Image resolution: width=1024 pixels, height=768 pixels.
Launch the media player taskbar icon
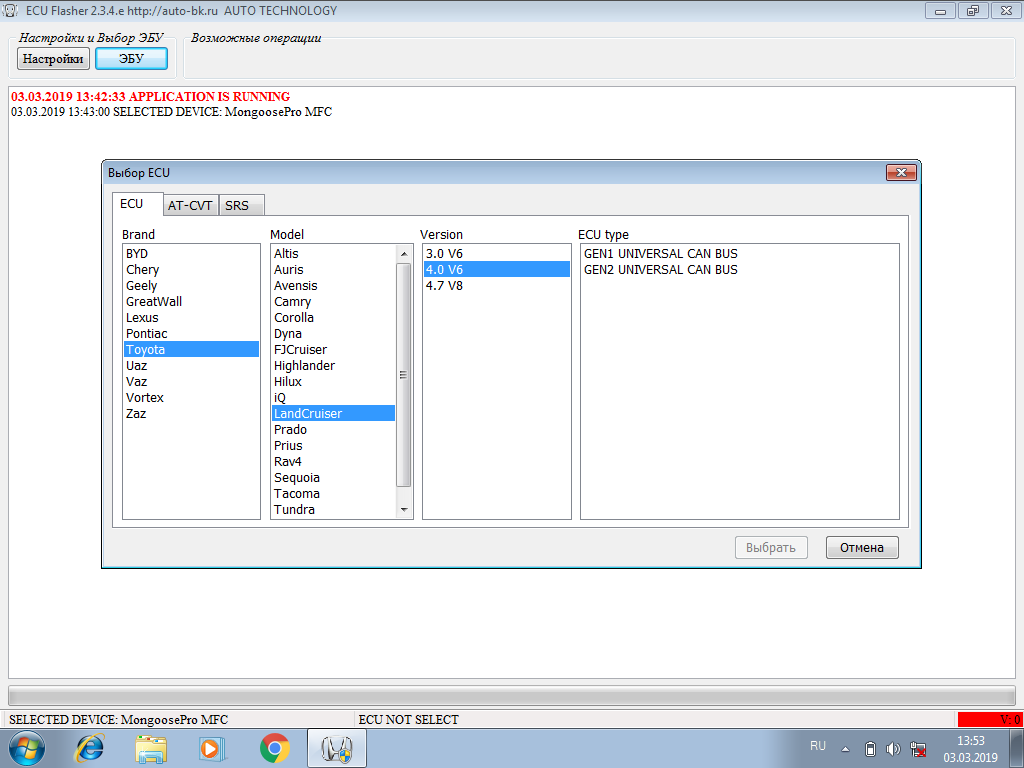click(212, 748)
